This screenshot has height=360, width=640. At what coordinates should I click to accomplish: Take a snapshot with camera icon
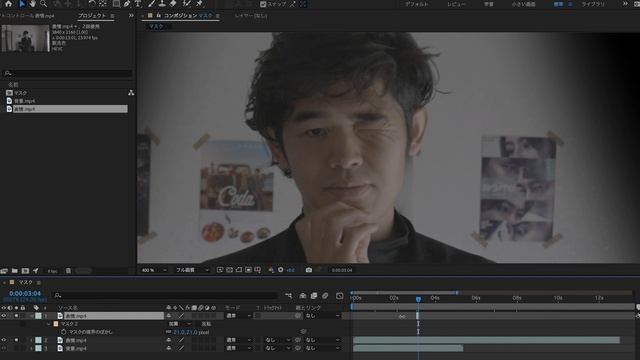click(309, 270)
